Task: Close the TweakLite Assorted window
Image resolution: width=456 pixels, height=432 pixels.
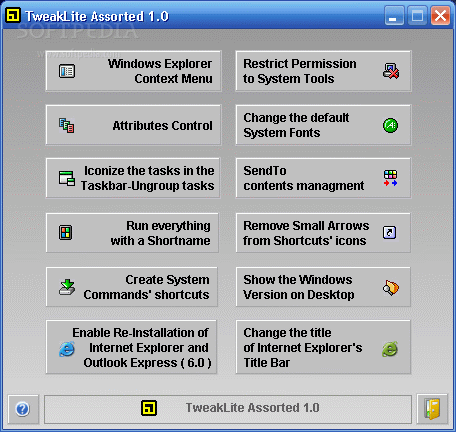Action: click(440, 15)
